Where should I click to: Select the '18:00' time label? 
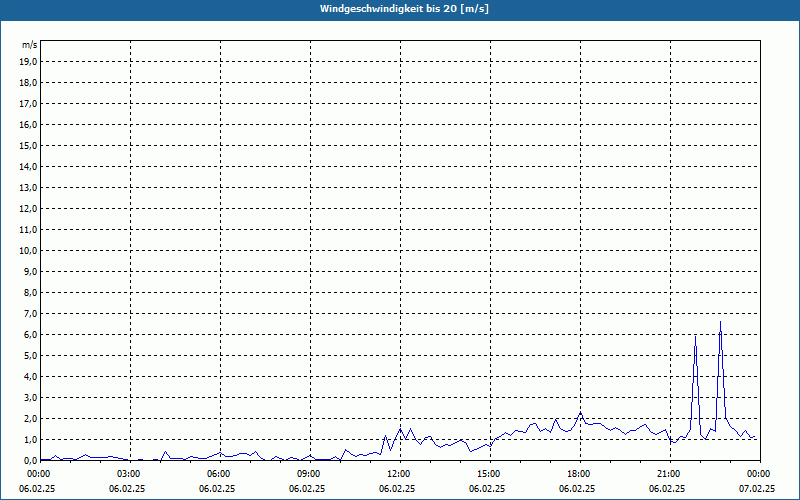pyautogui.click(x=581, y=474)
